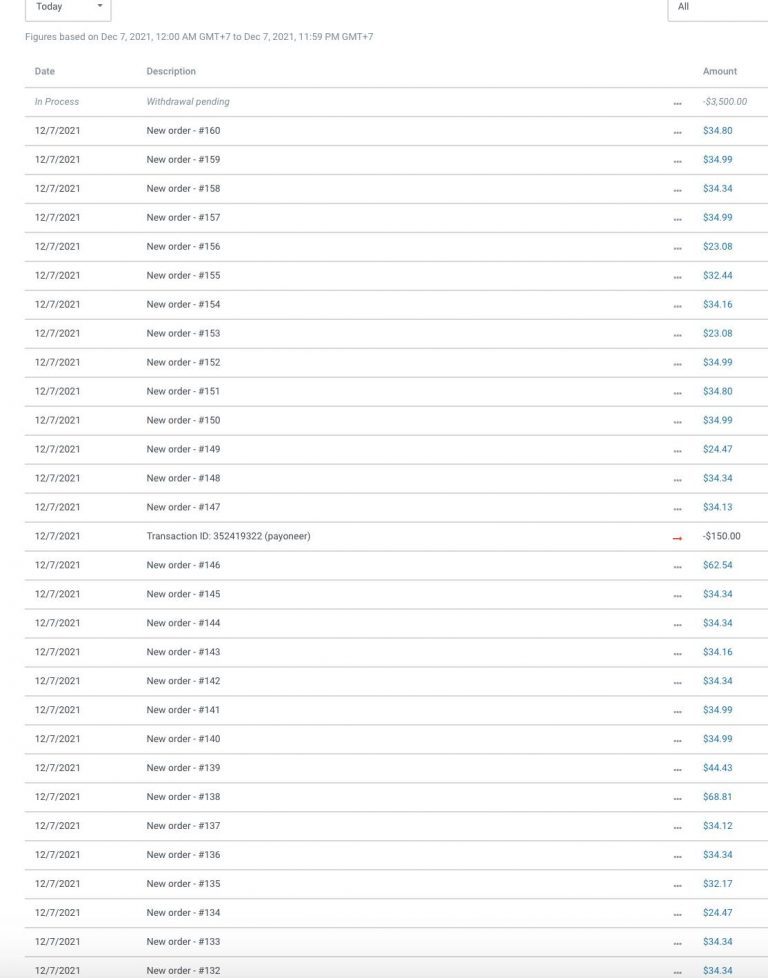Viewport: 768px width, 978px height.
Task: Select the Date column header
Action: tap(45, 71)
